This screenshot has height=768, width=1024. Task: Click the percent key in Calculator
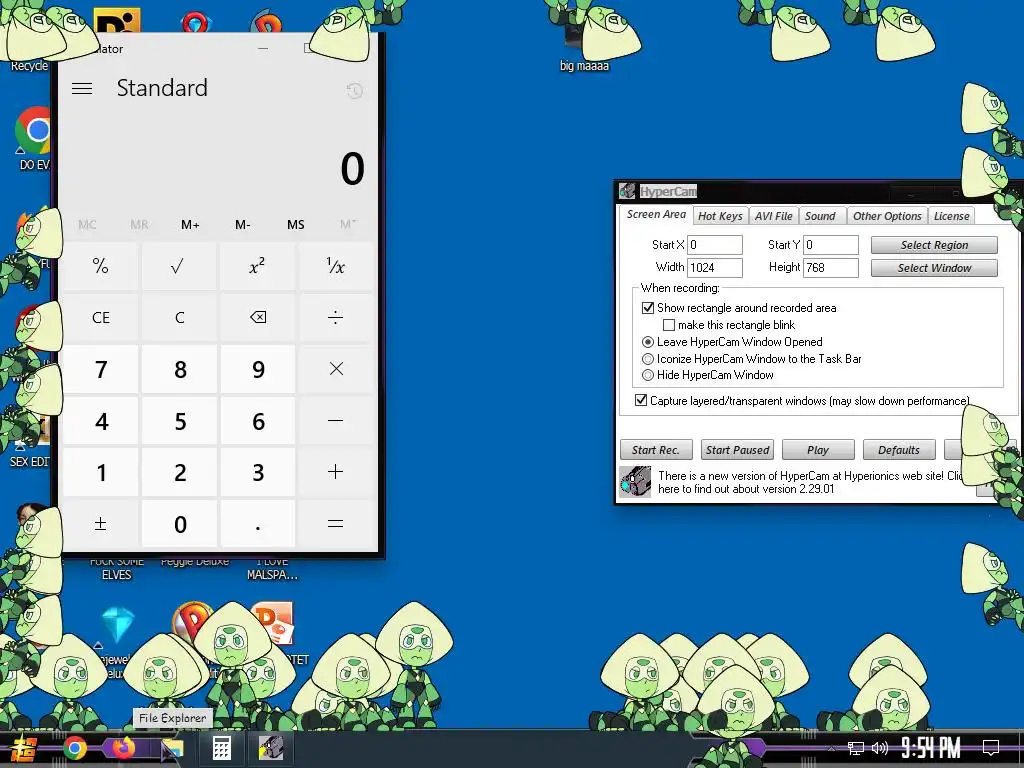101,266
